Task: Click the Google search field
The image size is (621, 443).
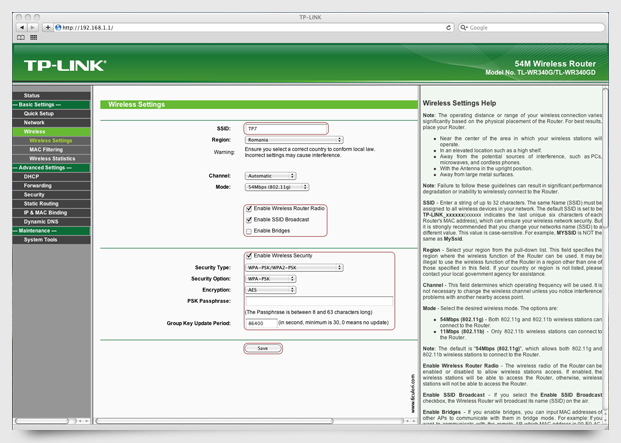Action: (x=531, y=27)
